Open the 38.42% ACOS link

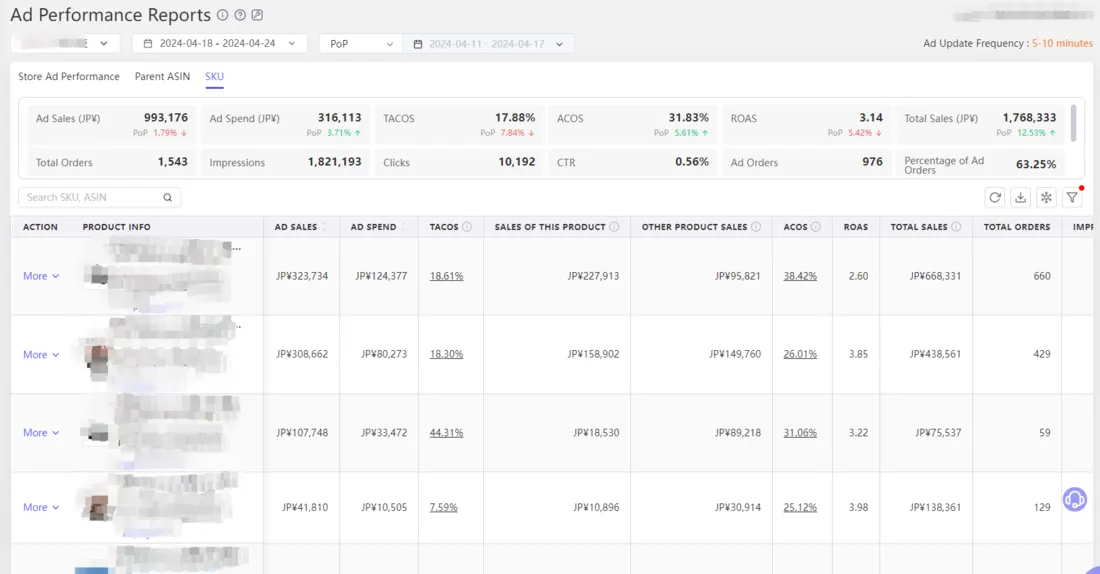pos(800,276)
